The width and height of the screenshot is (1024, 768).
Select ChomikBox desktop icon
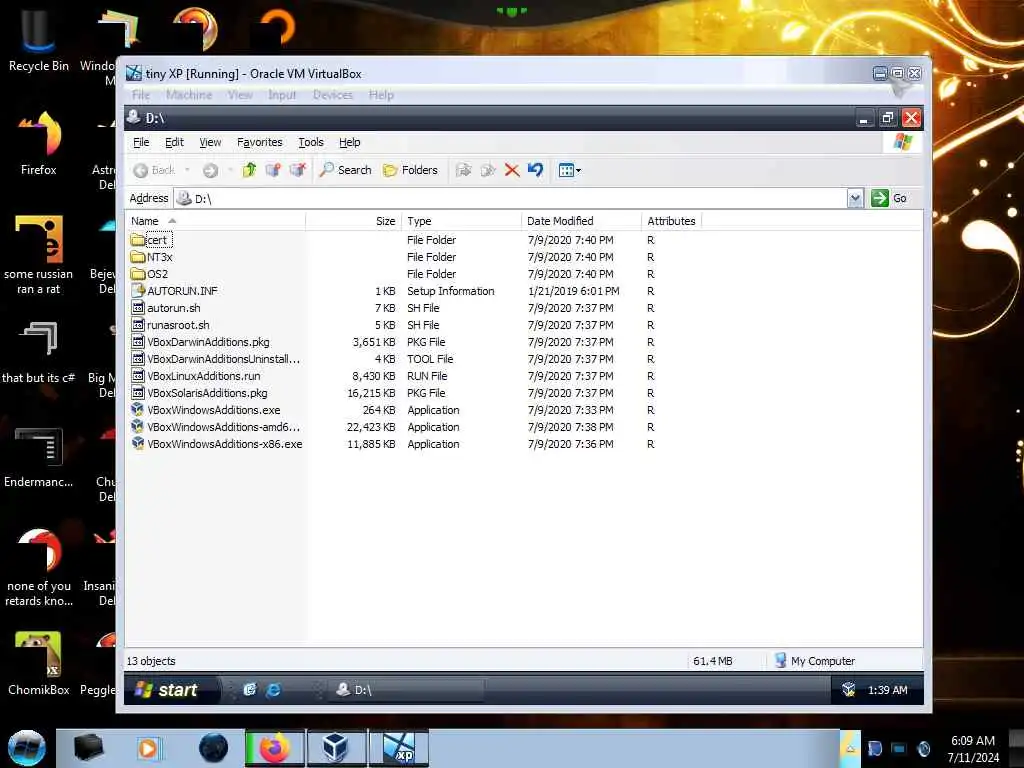pyautogui.click(x=39, y=663)
